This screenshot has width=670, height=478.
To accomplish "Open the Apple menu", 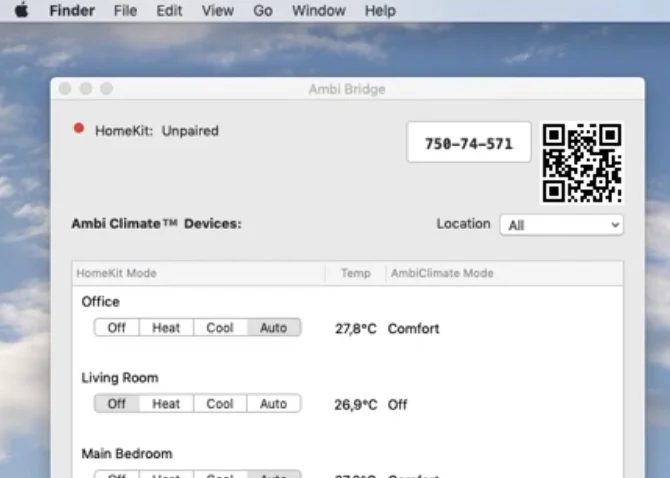I will [21, 10].
